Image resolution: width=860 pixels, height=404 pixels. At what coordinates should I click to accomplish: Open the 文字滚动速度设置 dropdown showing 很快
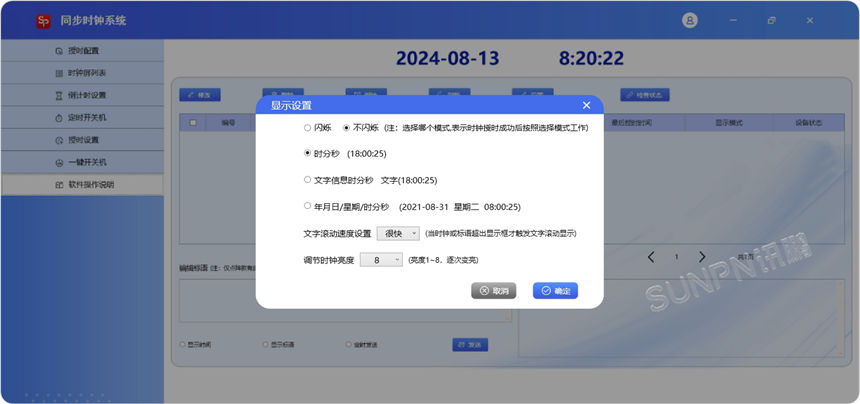pos(398,234)
